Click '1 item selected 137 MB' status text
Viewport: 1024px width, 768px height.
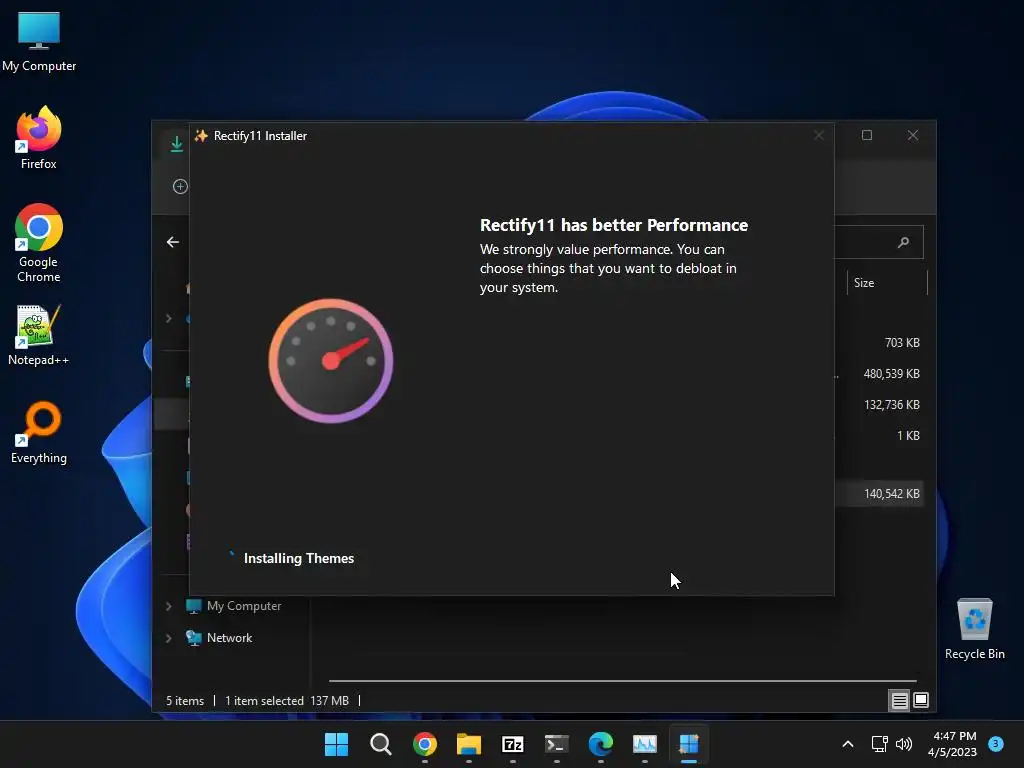click(287, 701)
